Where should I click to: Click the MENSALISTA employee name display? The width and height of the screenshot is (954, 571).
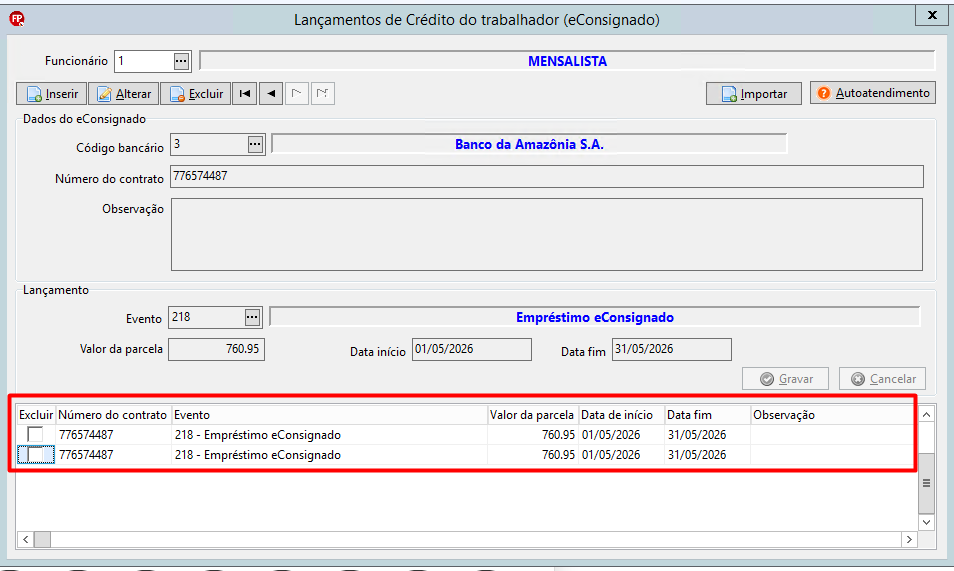(567, 61)
